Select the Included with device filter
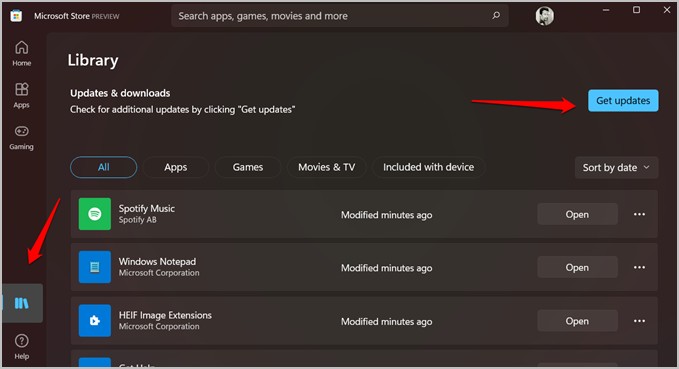679x369 pixels. (428, 167)
